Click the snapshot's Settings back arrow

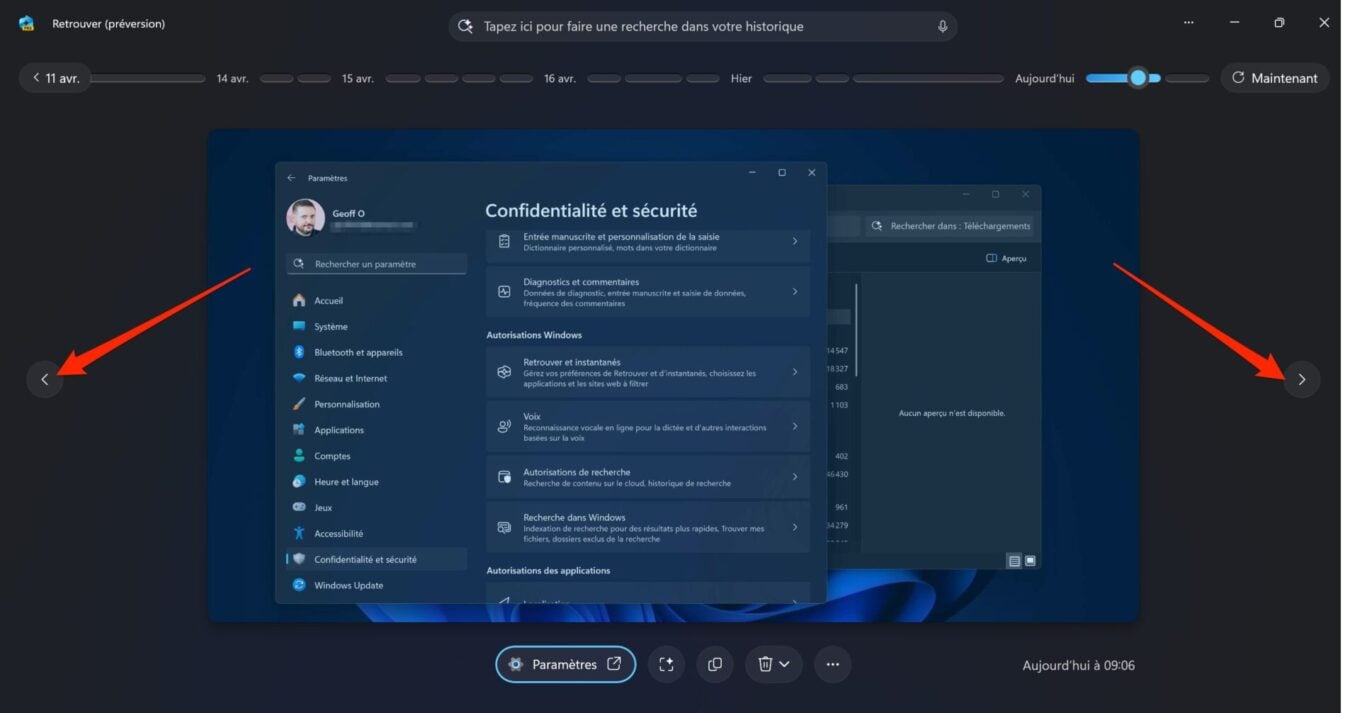pyautogui.click(x=291, y=178)
